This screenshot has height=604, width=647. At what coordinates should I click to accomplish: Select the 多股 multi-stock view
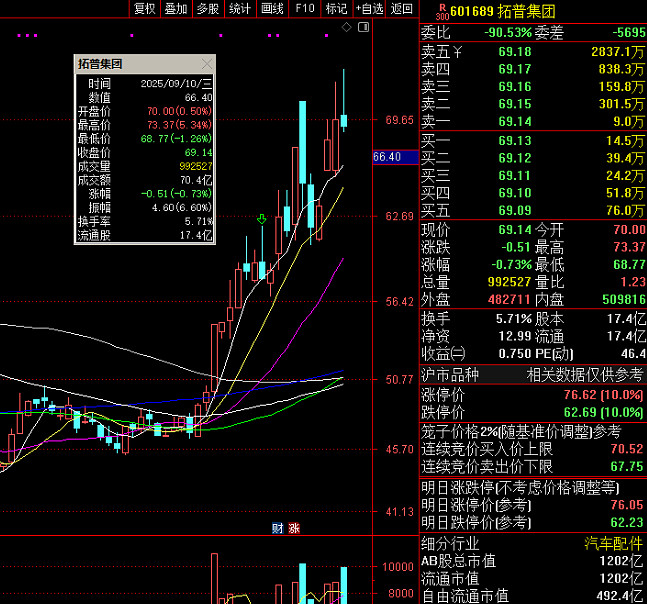click(x=207, y=9)
